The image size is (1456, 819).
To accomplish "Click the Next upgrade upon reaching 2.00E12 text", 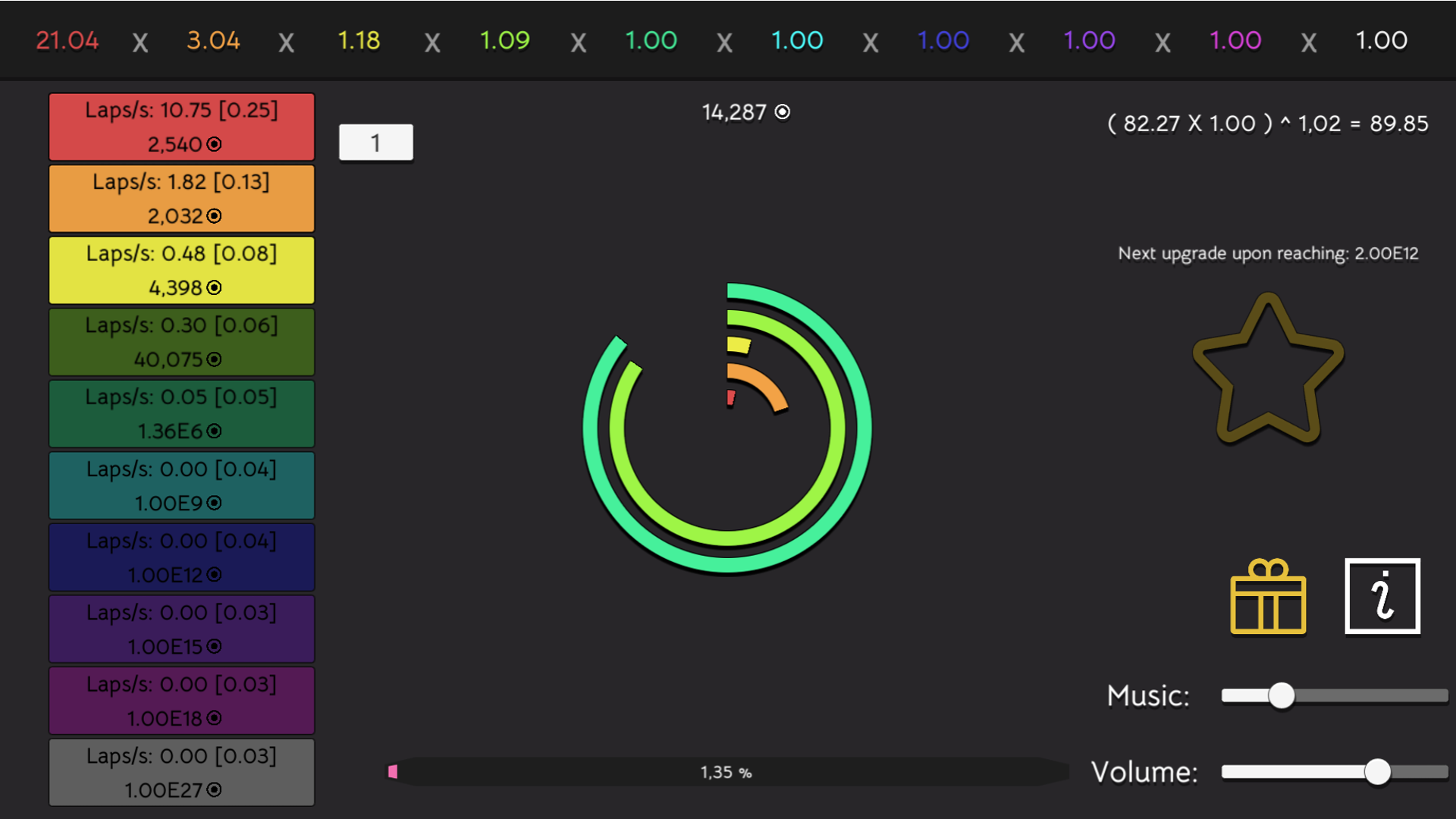I will pos(1268,254).
